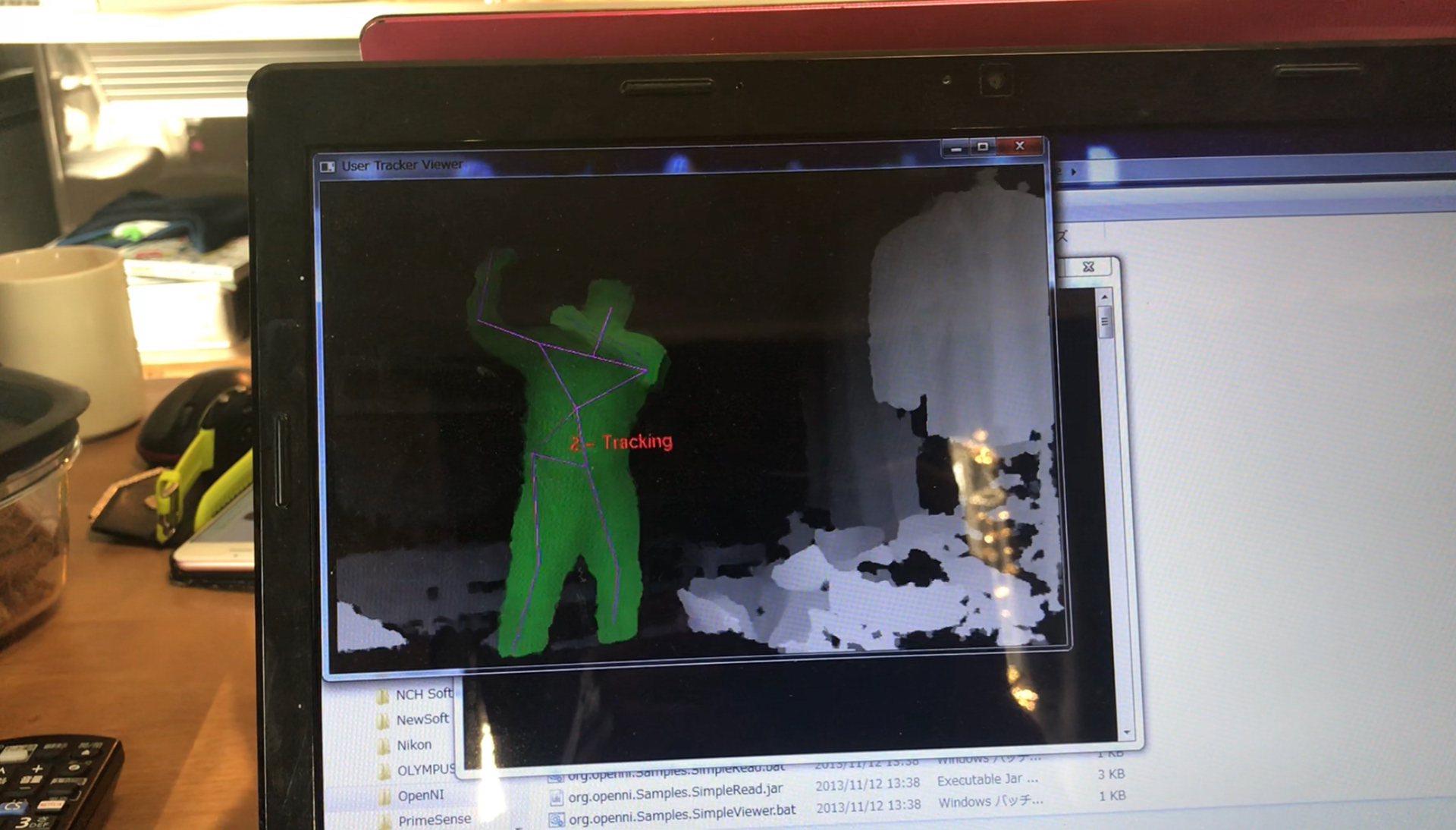Image resolution: width=1456 pixels, height=830 pixels.
Task: Open the NewSoft folder in tree
Action: tap(422, 719)
